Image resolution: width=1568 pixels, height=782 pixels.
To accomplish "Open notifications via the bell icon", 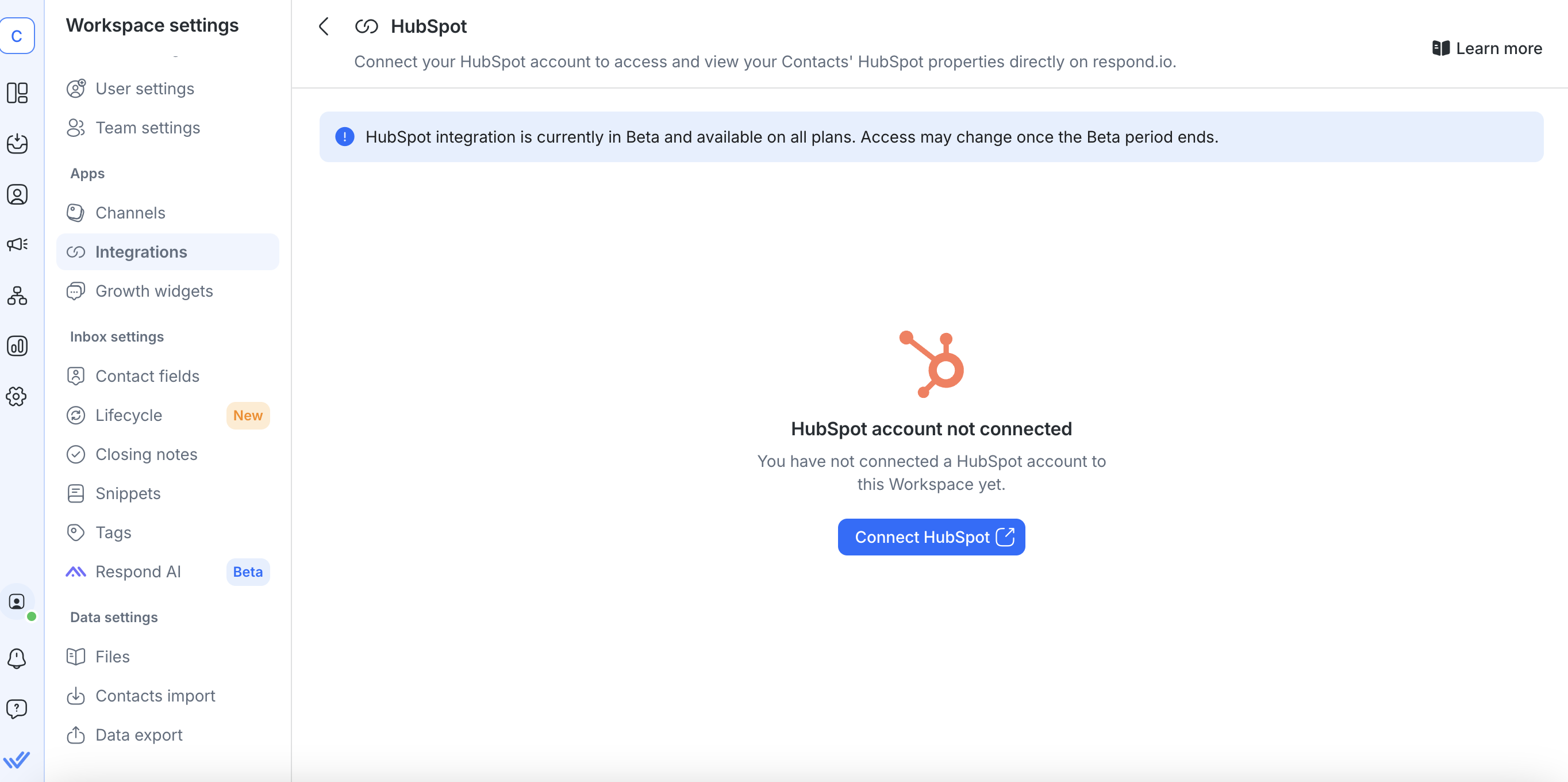I will [x=17, y=658].
